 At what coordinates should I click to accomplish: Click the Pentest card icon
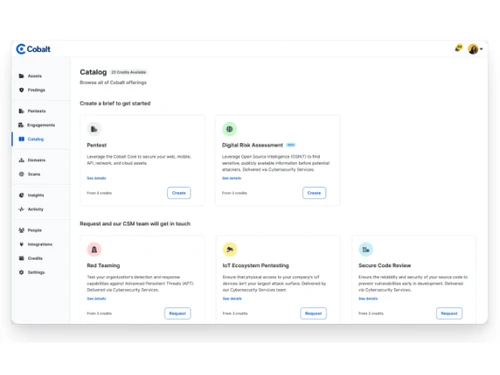click(x=94, y=129)
